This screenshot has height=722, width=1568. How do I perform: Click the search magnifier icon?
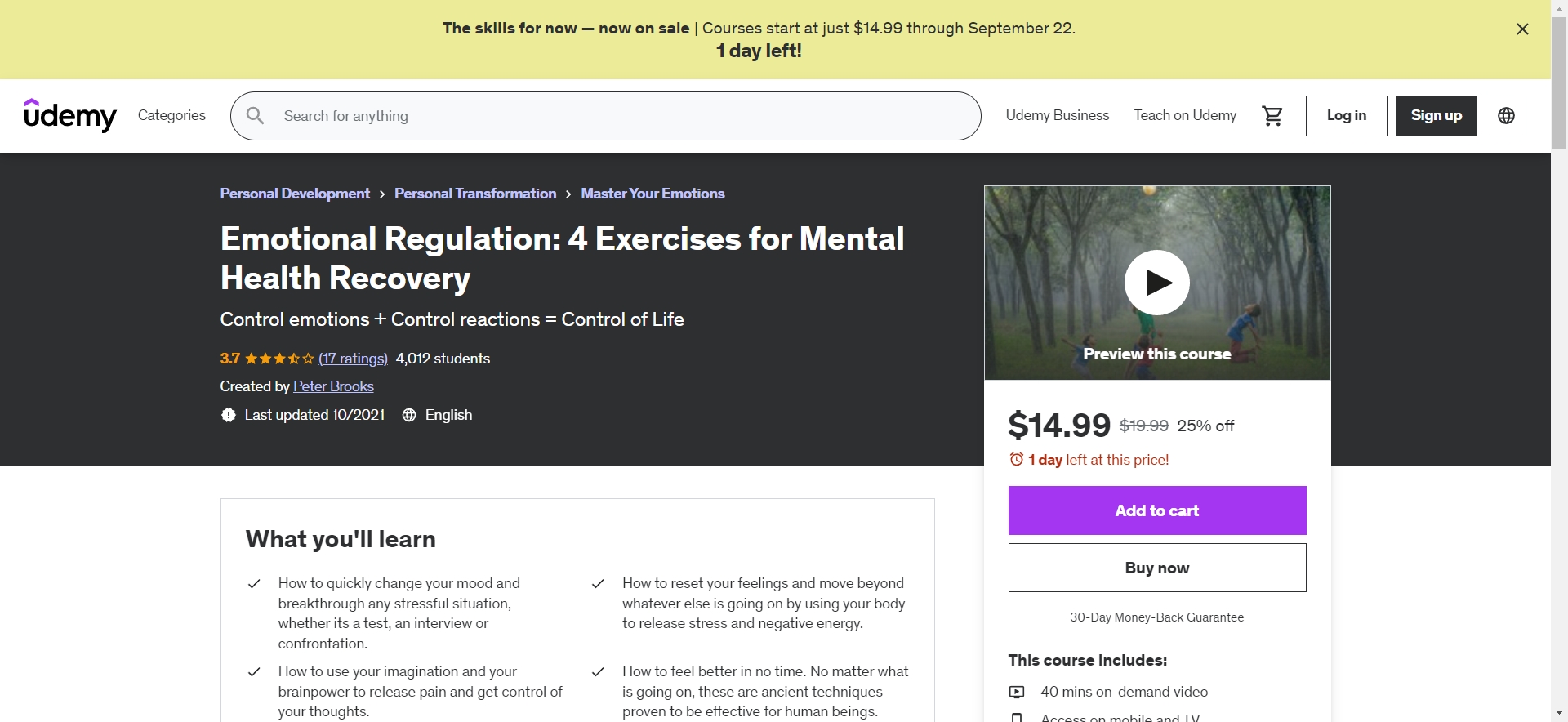(x=256, y=116)
